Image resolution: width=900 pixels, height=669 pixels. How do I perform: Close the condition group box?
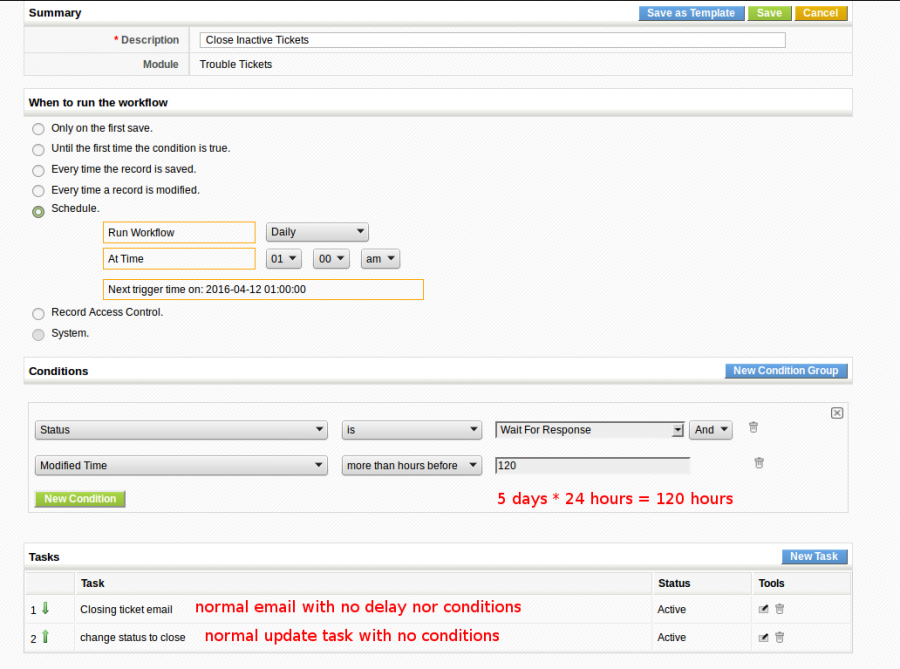click(x=837, y=413)
